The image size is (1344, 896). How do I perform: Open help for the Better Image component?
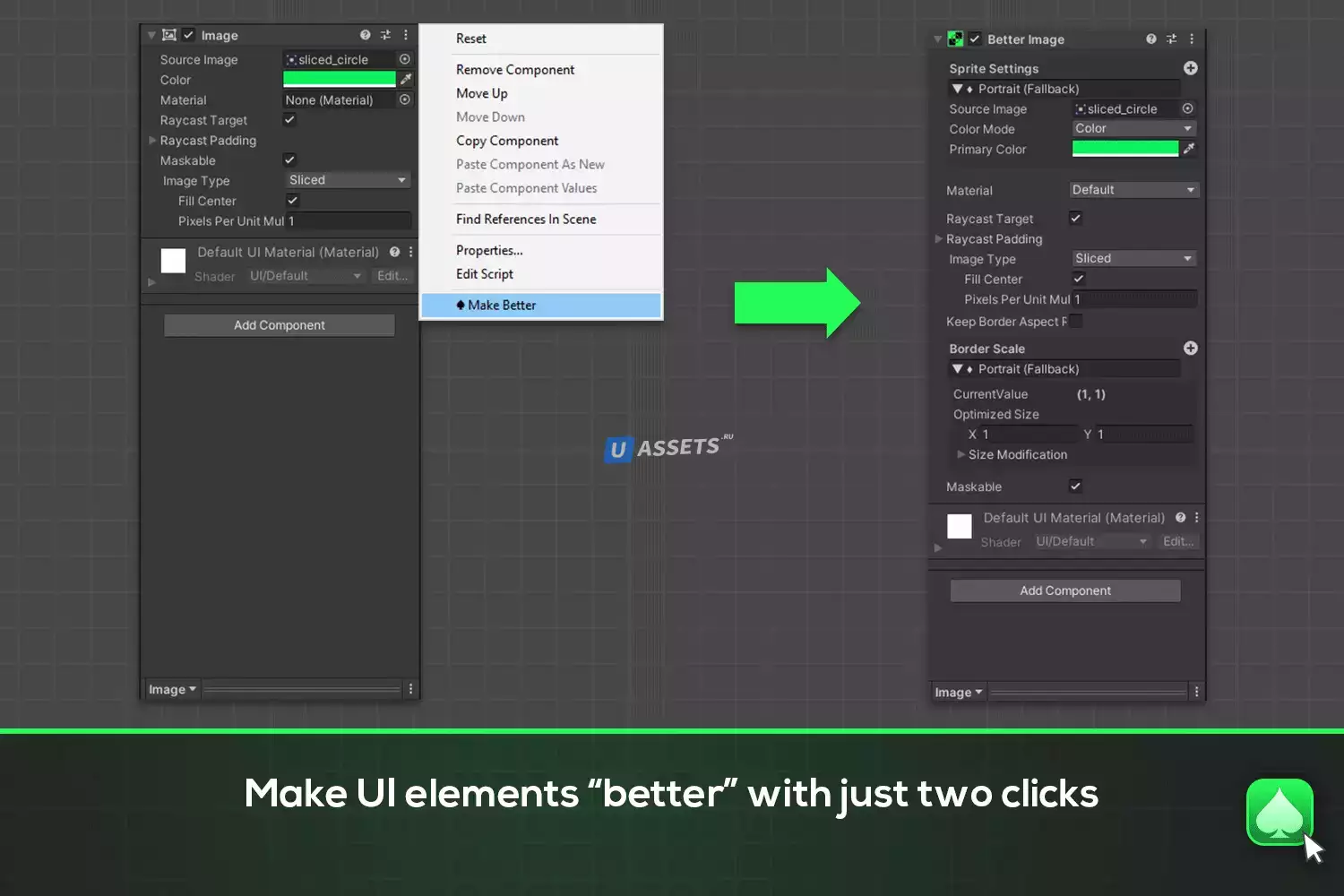[1151, 39]
